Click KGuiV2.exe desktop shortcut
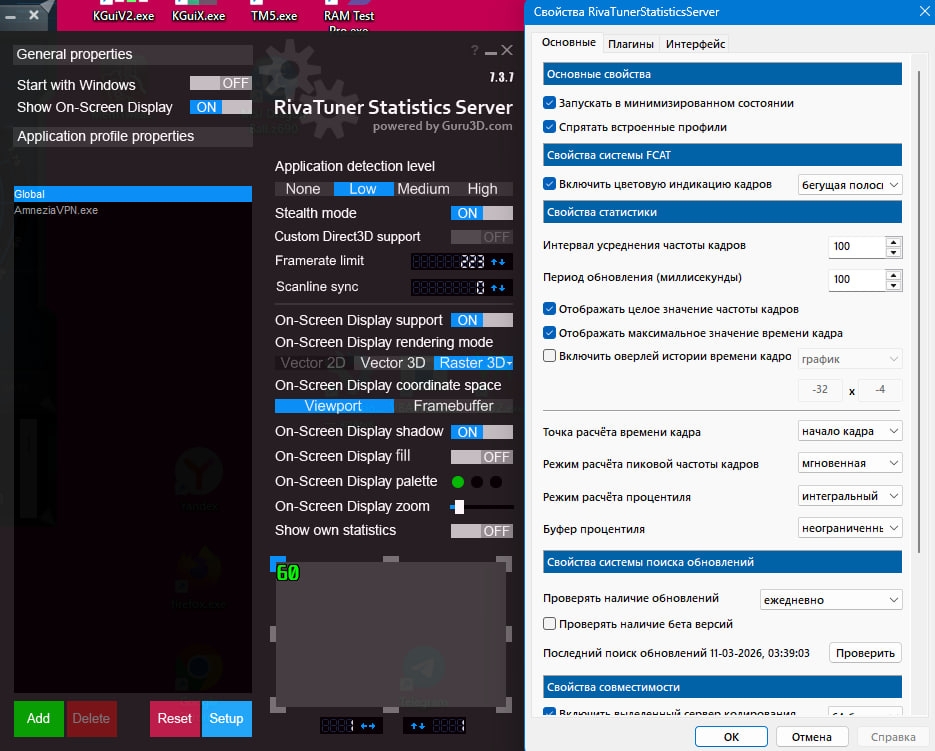Image resolution: width=935 pixels, height=751 pixels. pos(123,16)
